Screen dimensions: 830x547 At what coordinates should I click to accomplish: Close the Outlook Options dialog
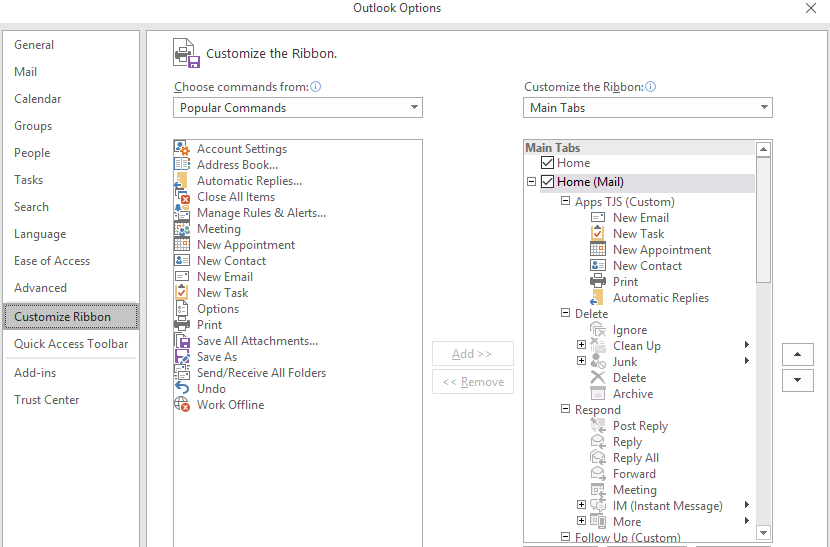(x=810, y=8)
